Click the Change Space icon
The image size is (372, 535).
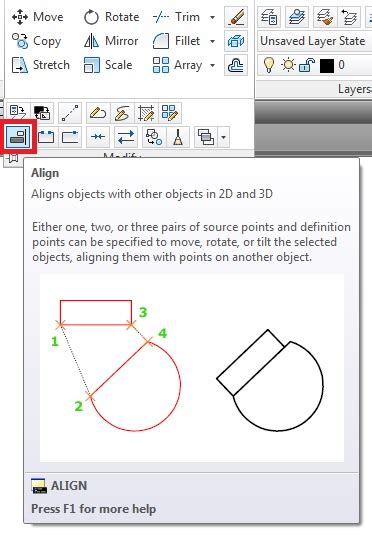pyautogui.click(x=42, y=113)
